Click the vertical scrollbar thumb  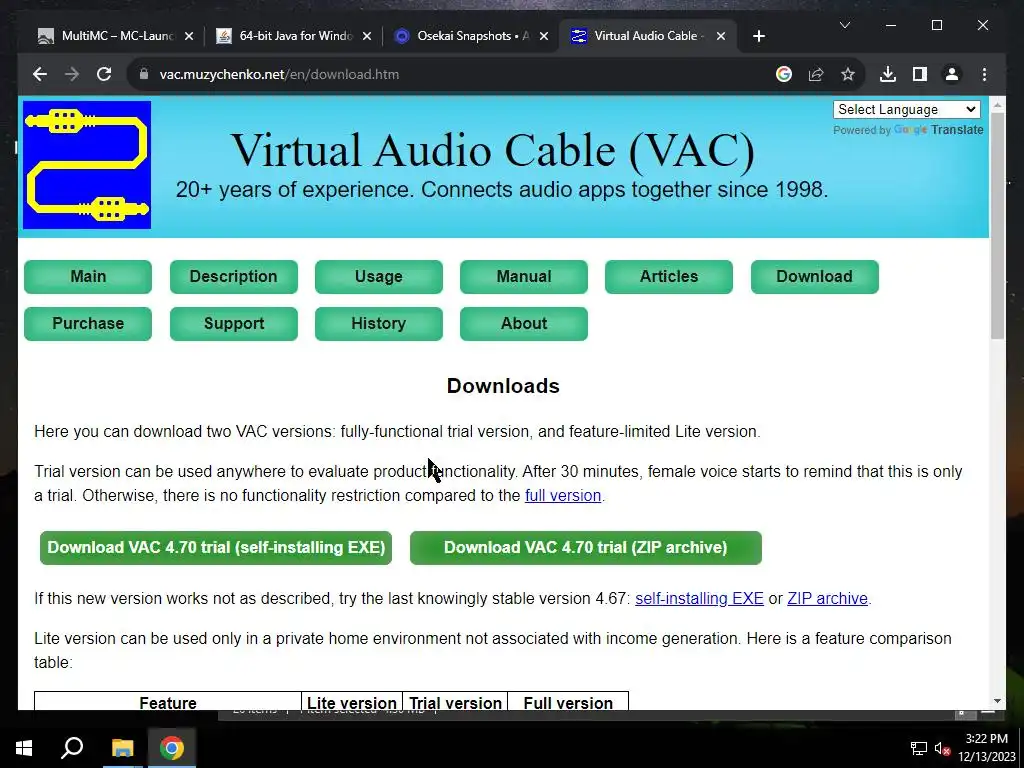[x=997, y=225]
